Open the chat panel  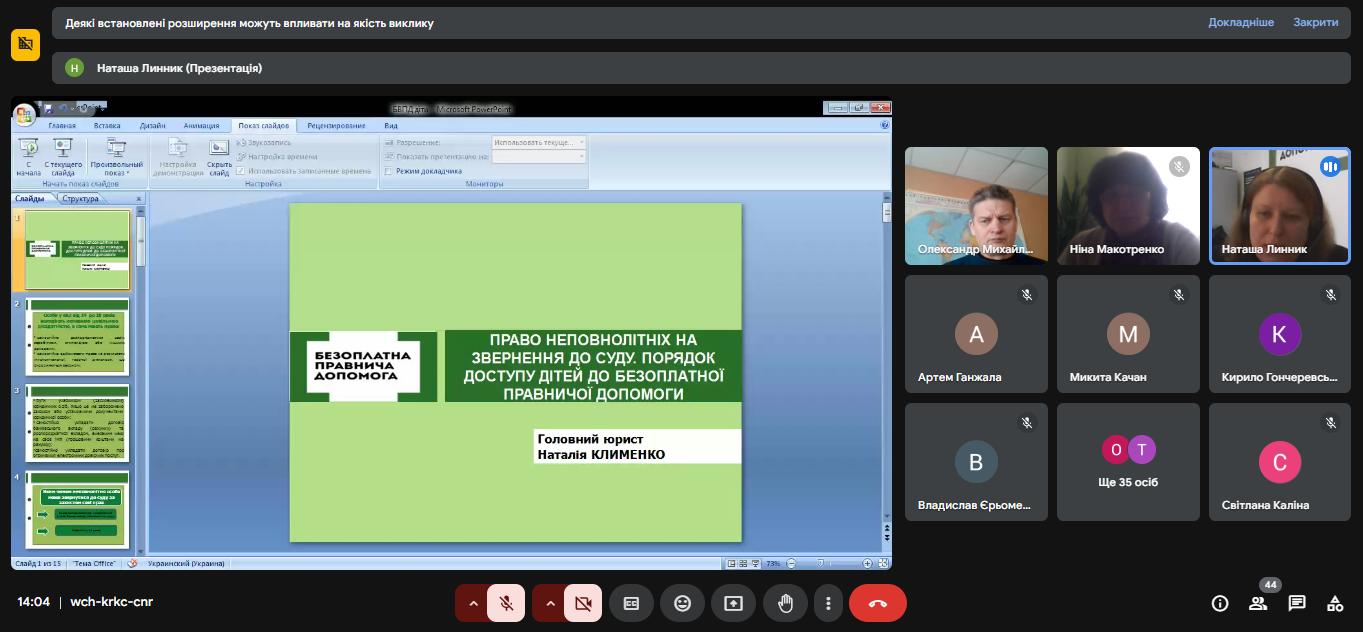coord(1297,603)
